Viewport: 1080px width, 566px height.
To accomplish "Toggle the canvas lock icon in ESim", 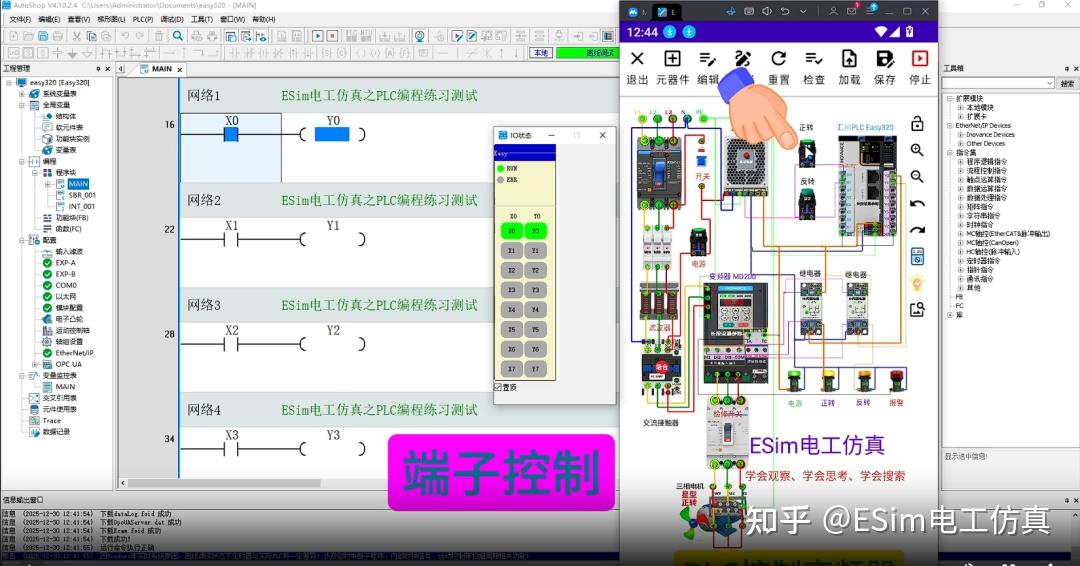I will point(917,124).
